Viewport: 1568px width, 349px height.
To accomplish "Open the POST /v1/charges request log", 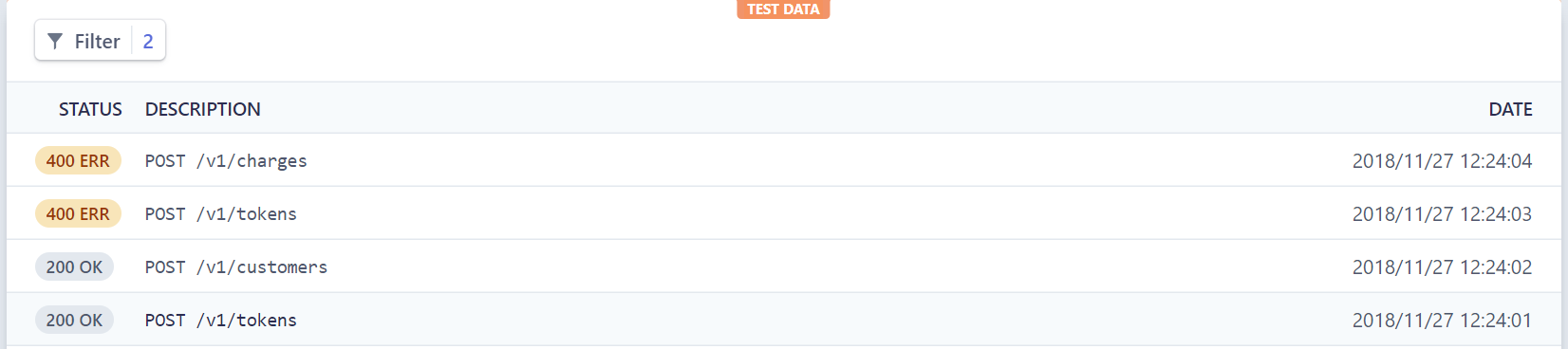I will (226, 160).
